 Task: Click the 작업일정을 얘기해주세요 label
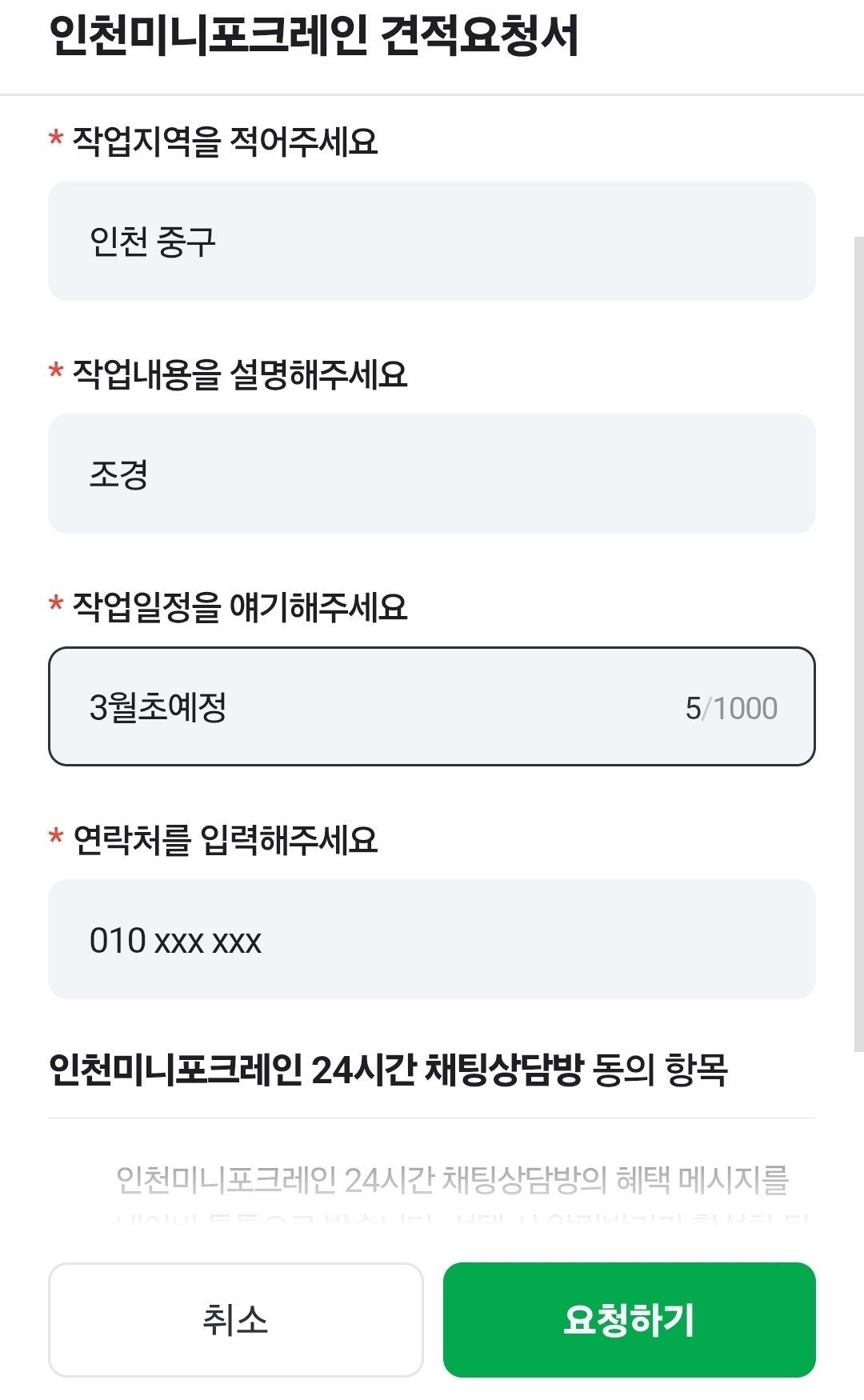240,607
